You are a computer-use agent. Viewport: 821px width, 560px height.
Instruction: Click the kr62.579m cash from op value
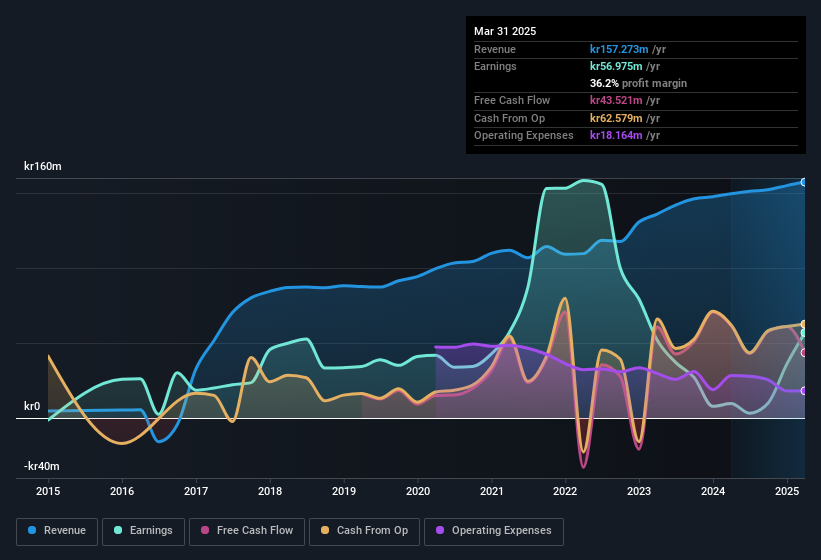[616, 118]
